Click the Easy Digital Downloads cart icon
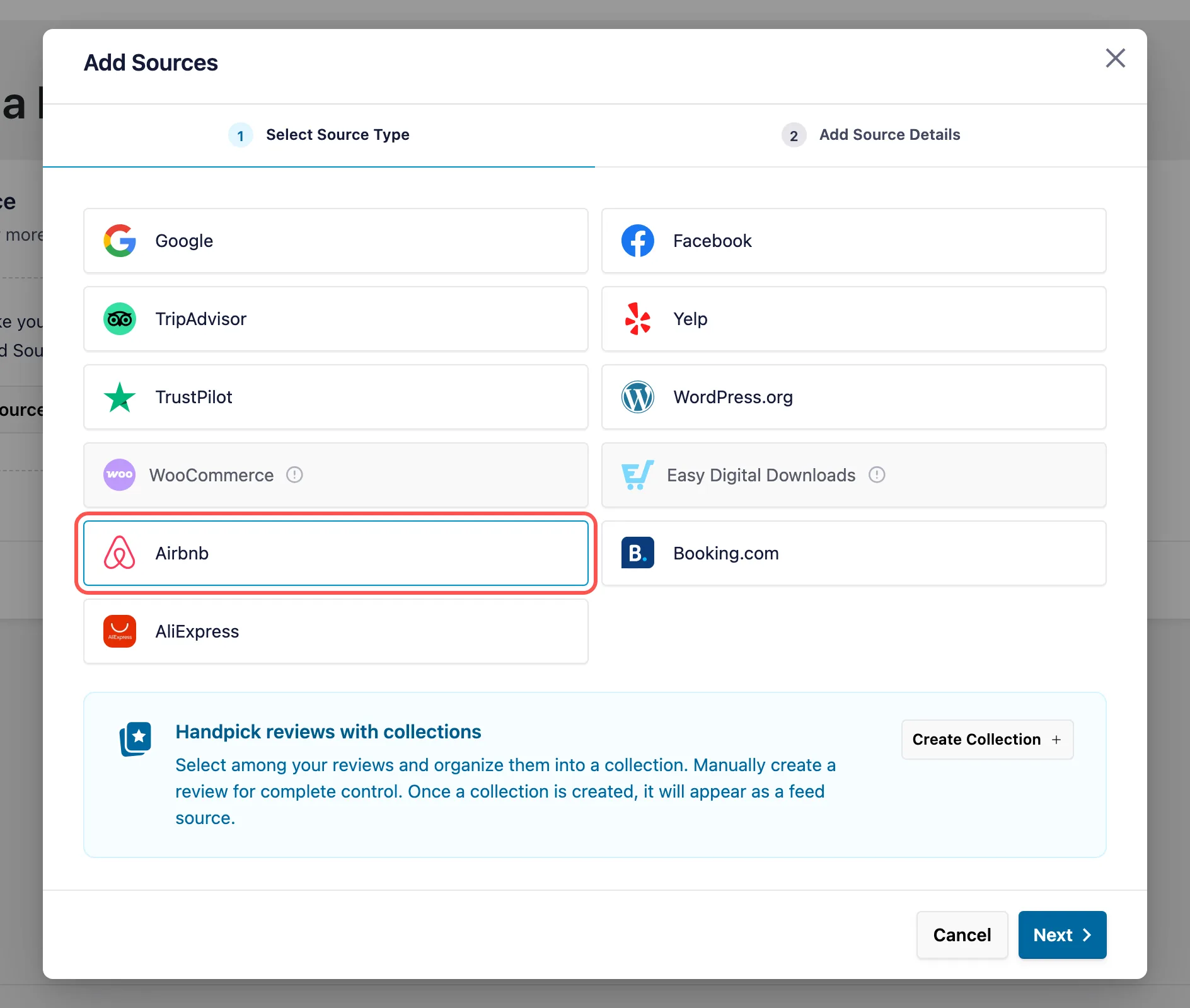 [638, 475]
